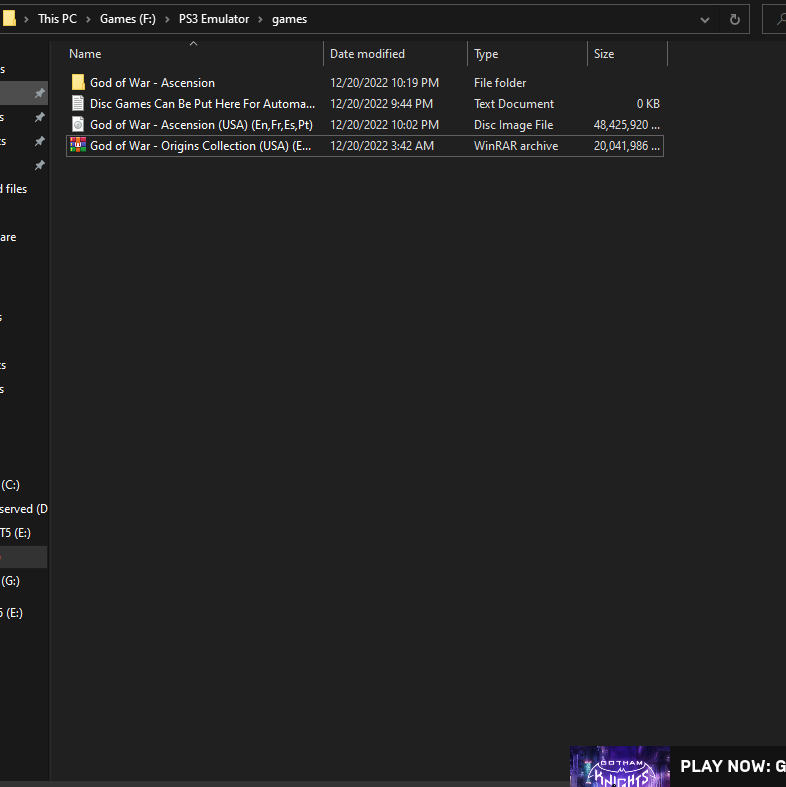
Task: Open the 'served (D' drive in navigation pane
Action: 24,509
